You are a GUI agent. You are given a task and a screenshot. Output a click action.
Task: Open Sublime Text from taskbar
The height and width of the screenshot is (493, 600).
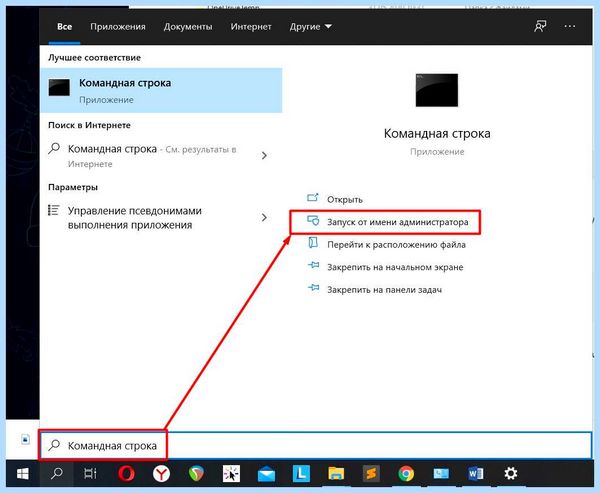pyautogui.click(x=371, y=474)
